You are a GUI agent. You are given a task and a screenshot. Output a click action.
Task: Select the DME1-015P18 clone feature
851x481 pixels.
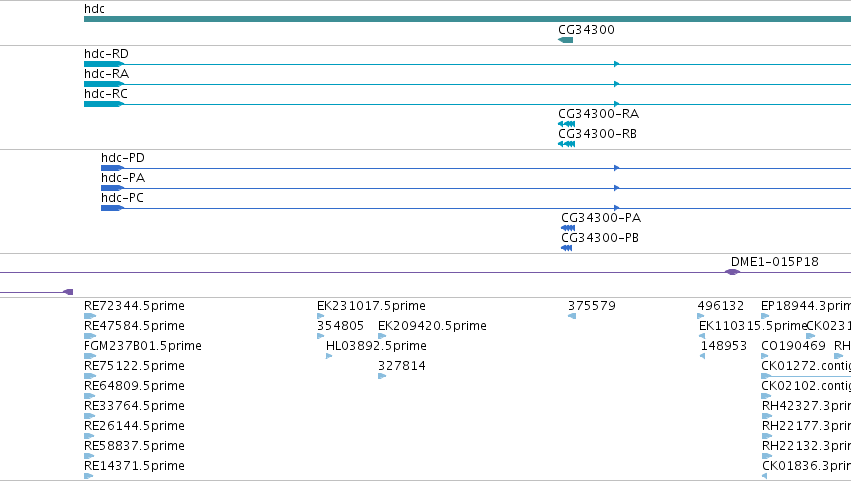[x=733, y=272]
